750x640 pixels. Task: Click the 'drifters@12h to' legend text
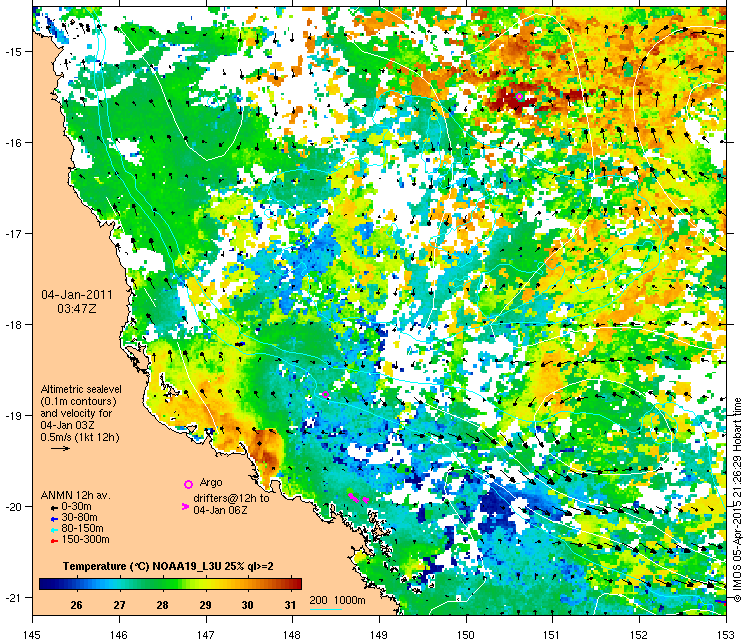pos(231,498)
